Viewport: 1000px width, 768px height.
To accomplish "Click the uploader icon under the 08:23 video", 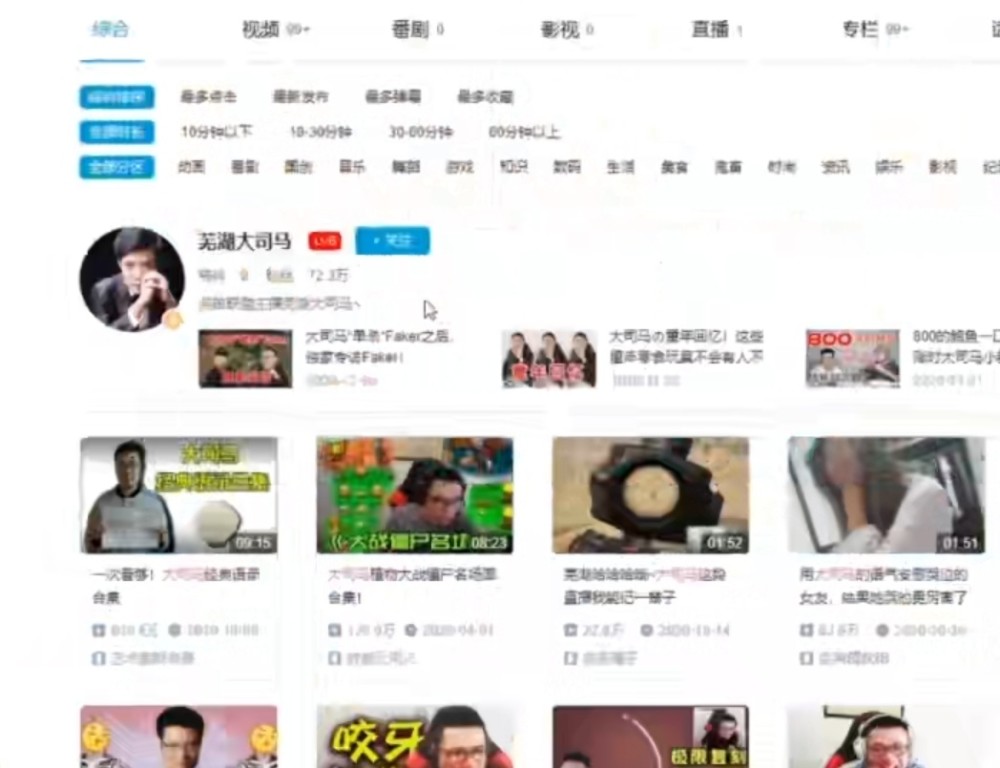I will tap(334, 658).
